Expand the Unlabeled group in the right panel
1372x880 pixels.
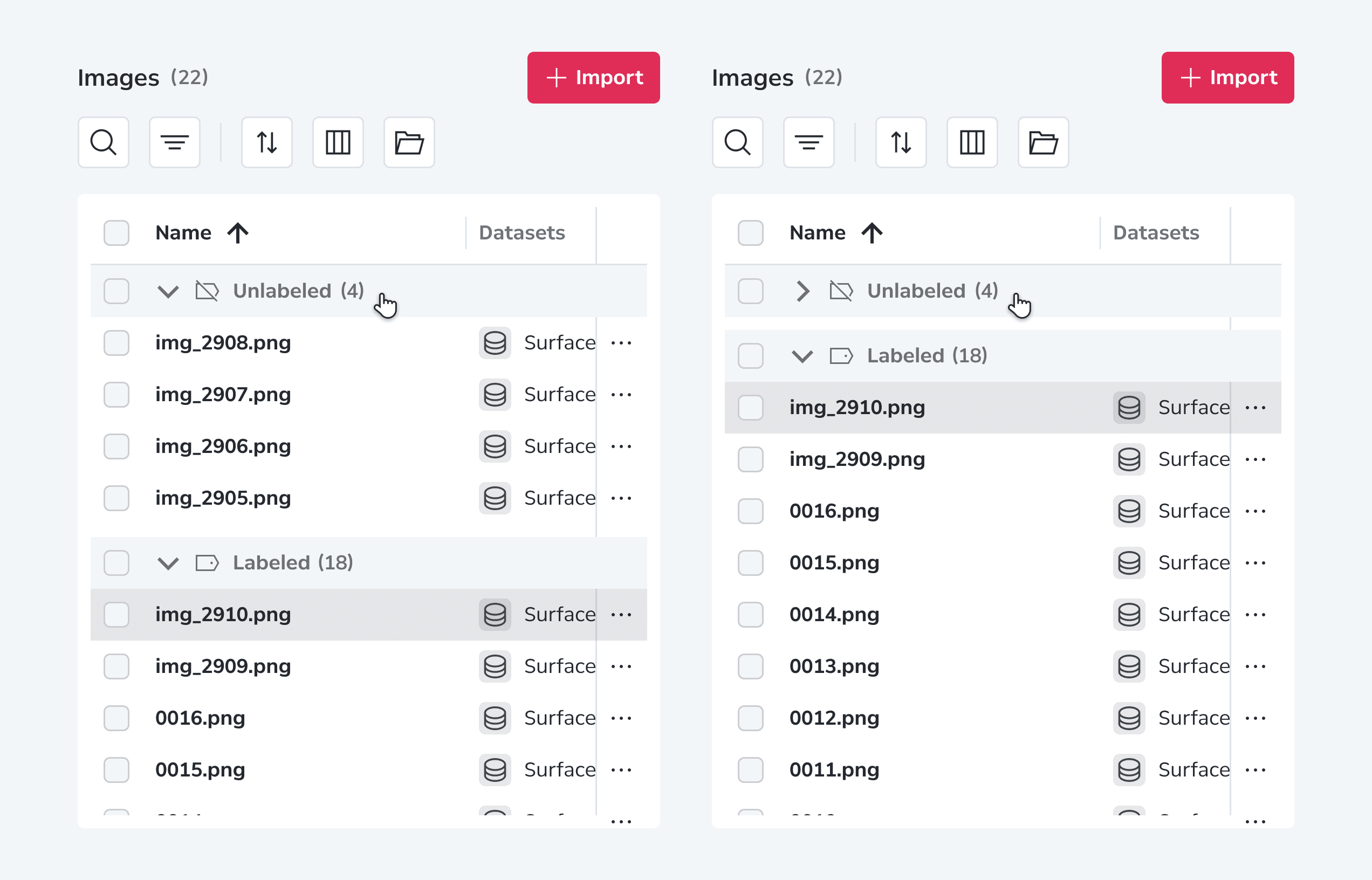[803, 291]
